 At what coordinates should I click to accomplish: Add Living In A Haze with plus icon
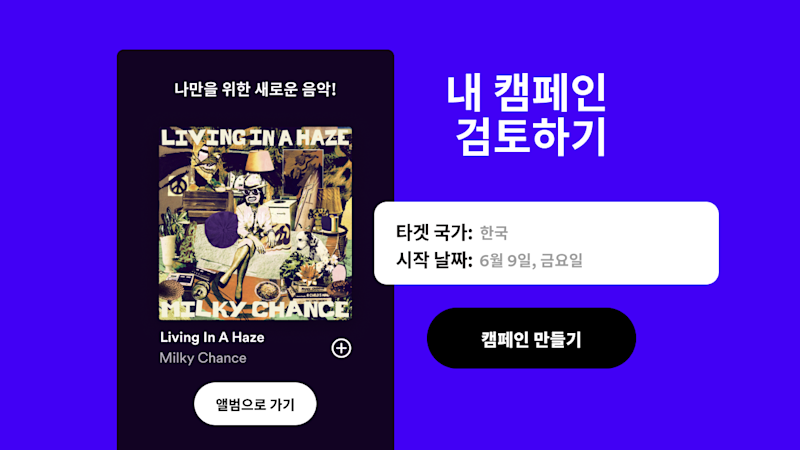[341, 348]
